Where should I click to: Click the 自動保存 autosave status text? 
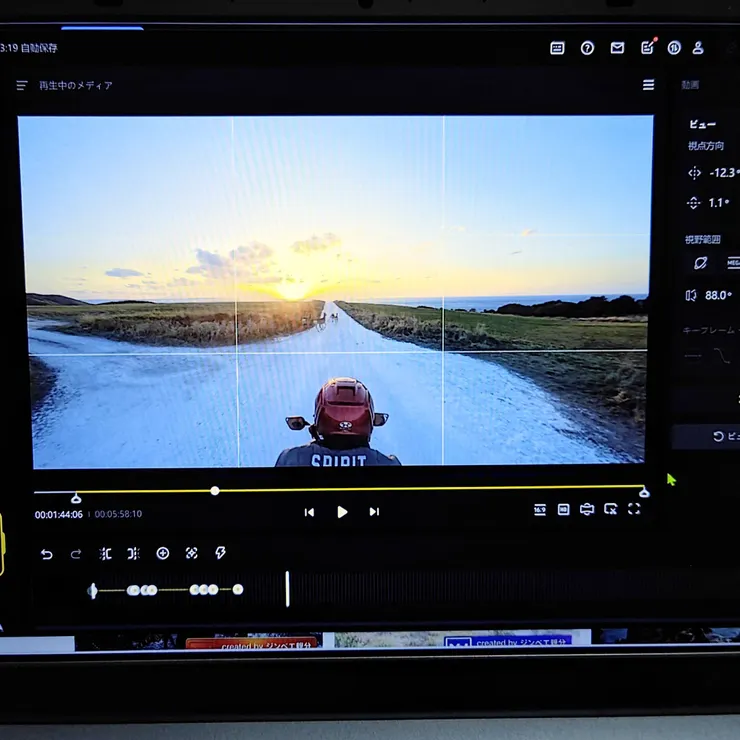click(x=39, y=48)
